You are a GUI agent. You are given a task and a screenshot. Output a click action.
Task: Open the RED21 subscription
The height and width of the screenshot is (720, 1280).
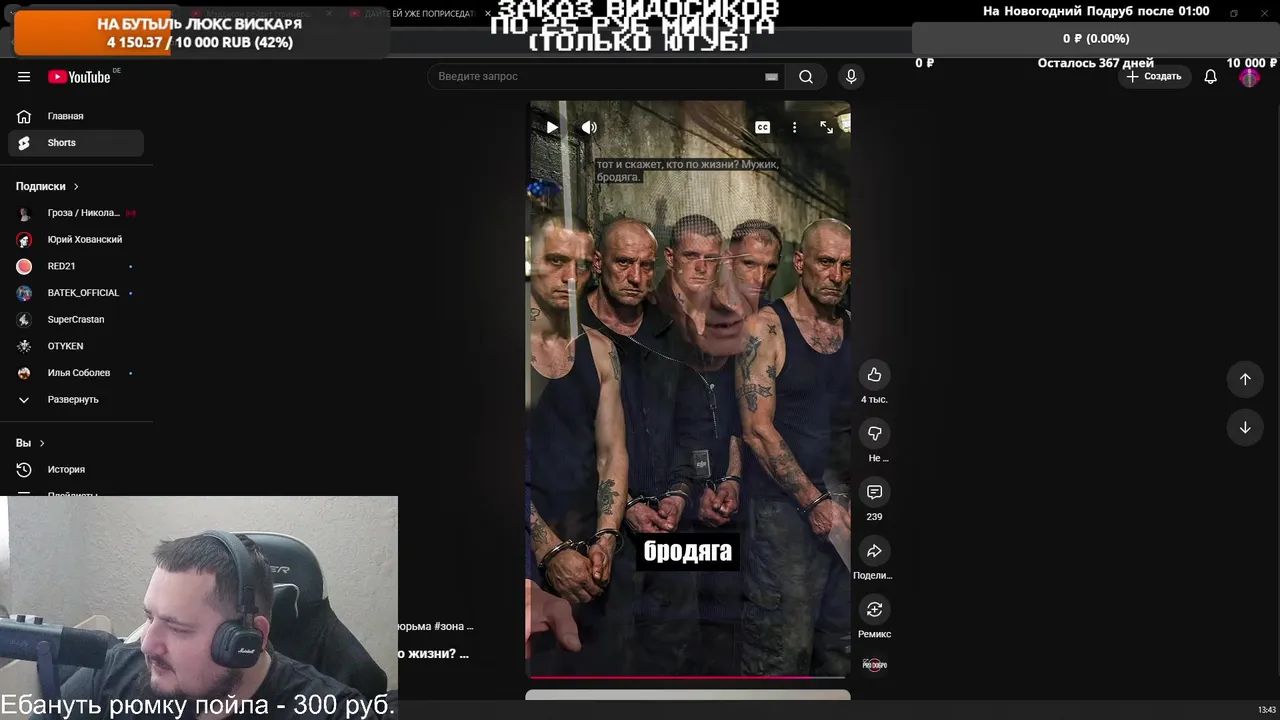(76, 266)
